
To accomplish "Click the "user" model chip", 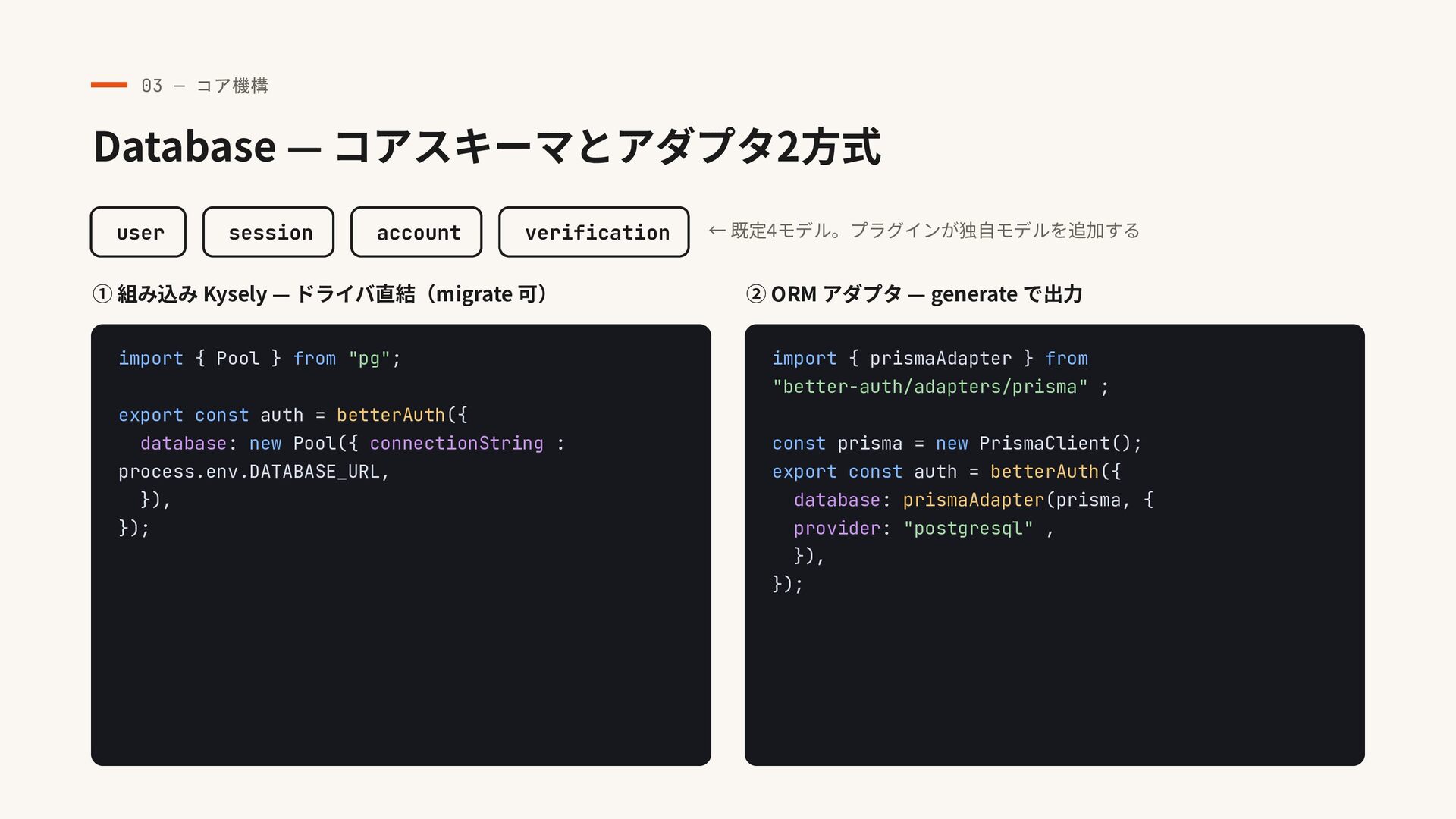I will click(x=138, y=232).
